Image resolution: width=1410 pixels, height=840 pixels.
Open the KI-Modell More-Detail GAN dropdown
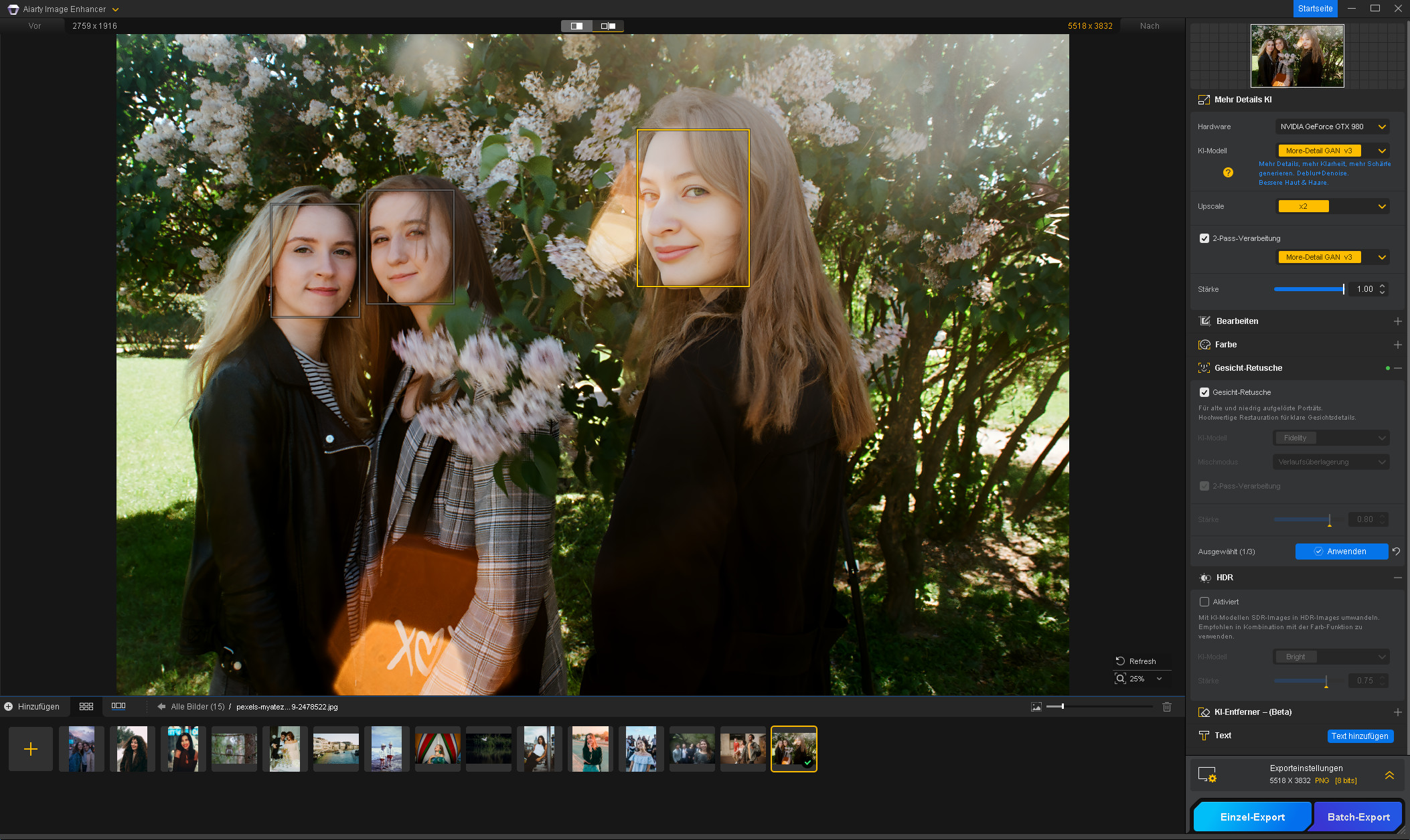[1332, 151]
